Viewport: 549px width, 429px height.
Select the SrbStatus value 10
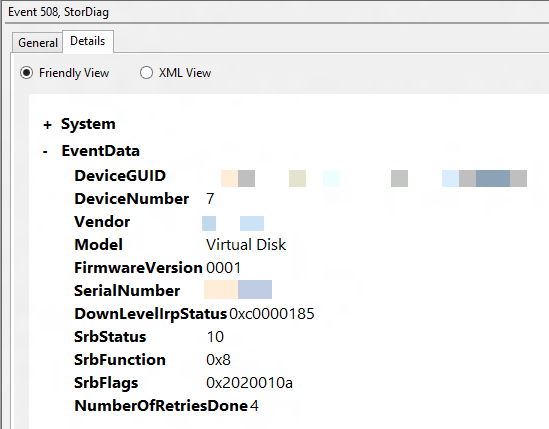pyautogui.click(x=215, y=337)
